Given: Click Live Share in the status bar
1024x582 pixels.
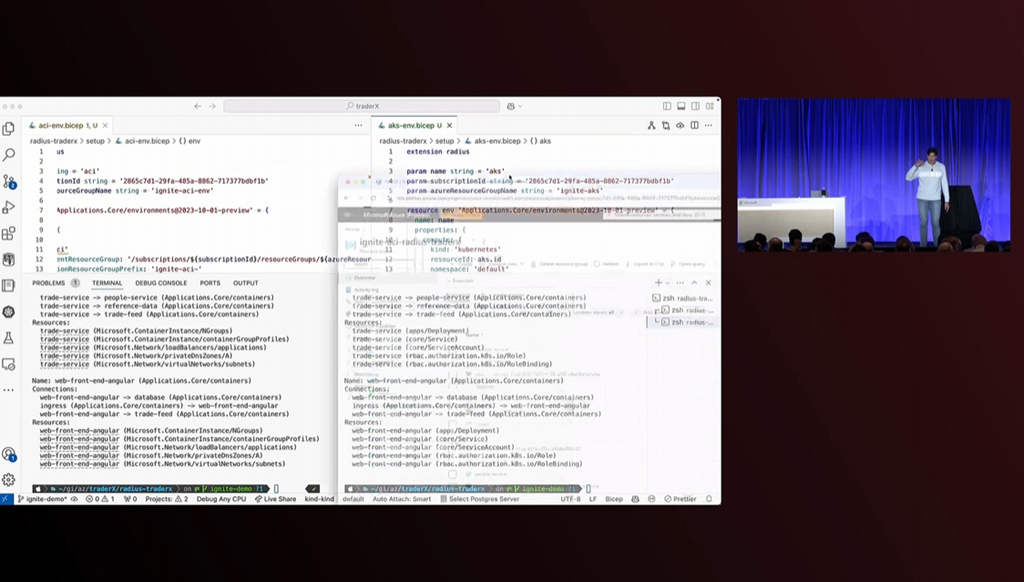Looking at the screenshot, I should click(275, 498).
